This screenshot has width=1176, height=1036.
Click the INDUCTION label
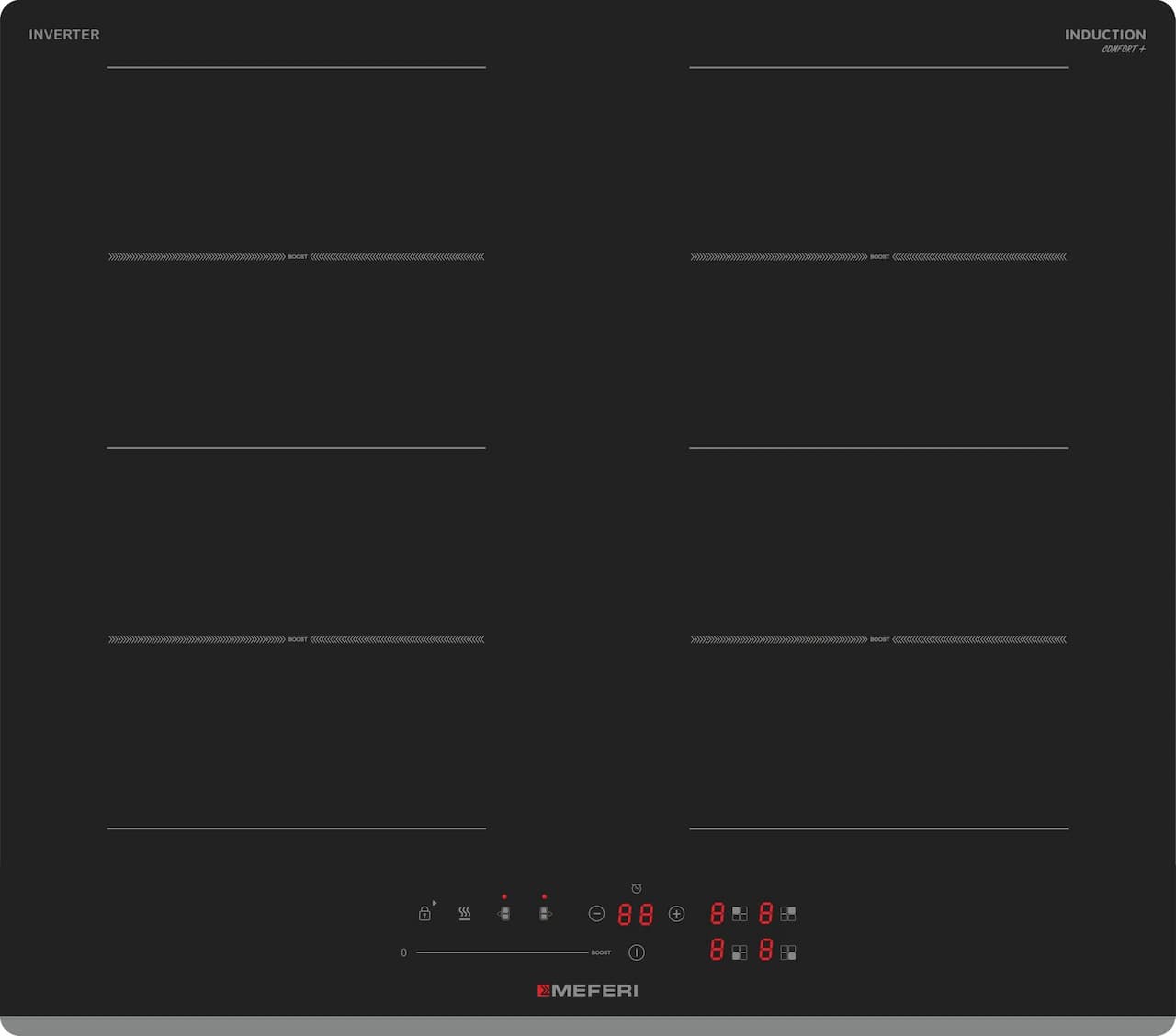pos(1105,35)
